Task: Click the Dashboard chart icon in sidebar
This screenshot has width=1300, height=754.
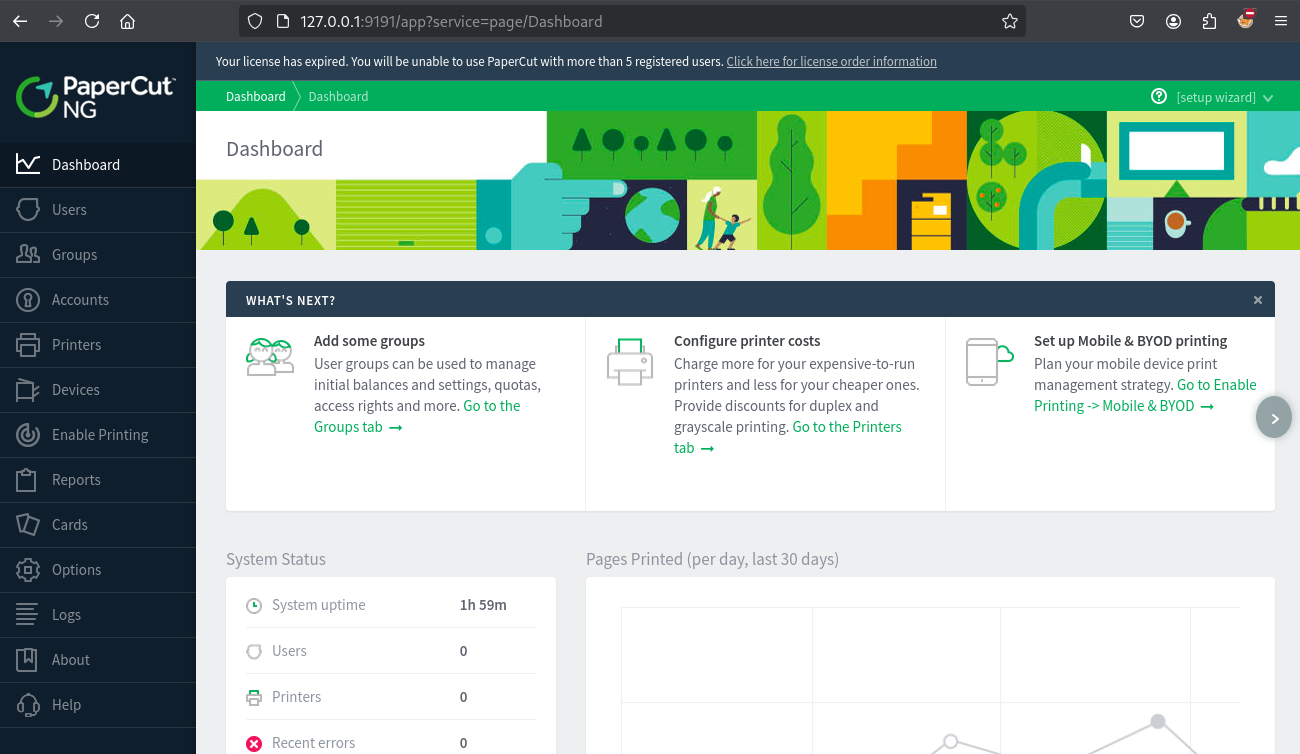Action: (x=28, y=164)
